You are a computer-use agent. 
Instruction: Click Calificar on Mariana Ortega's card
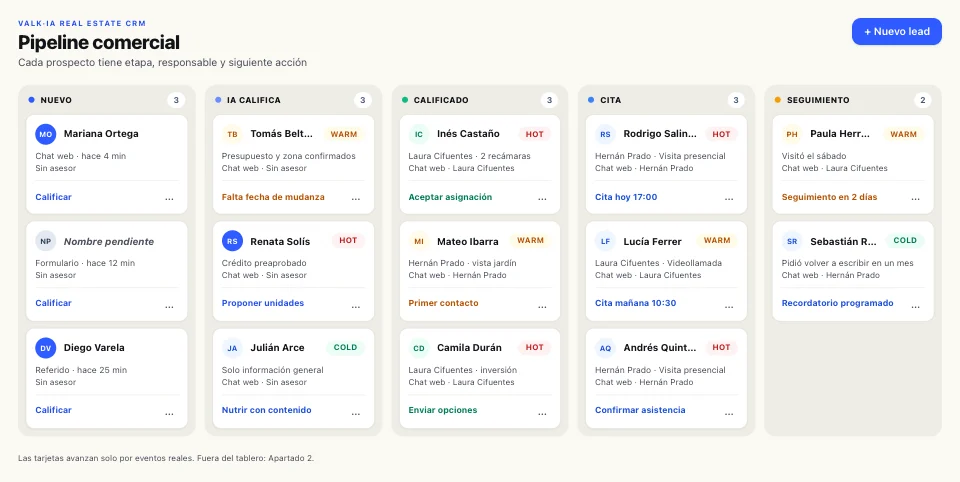(x=53, y=197)
